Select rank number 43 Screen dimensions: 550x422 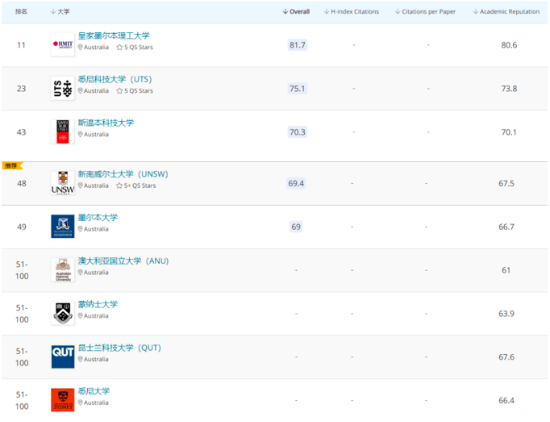click(x=21, y=132)
